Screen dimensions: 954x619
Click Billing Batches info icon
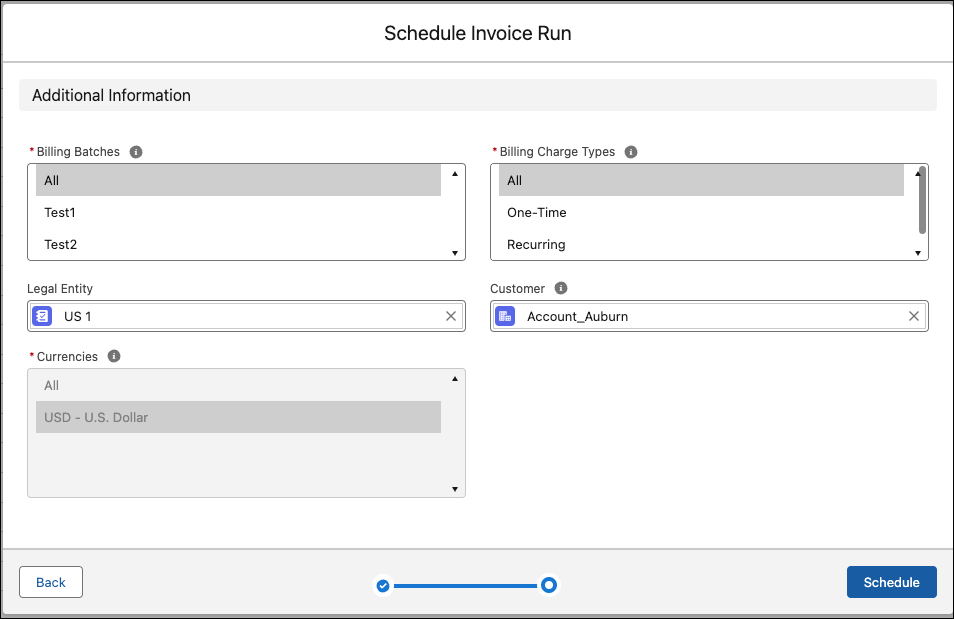pos(136,152)
